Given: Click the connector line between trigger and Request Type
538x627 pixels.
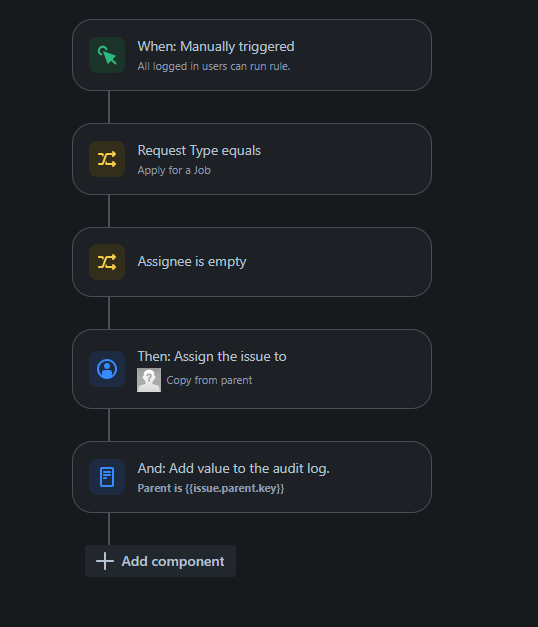Looking at the screenshot, I should click(109, 107).
